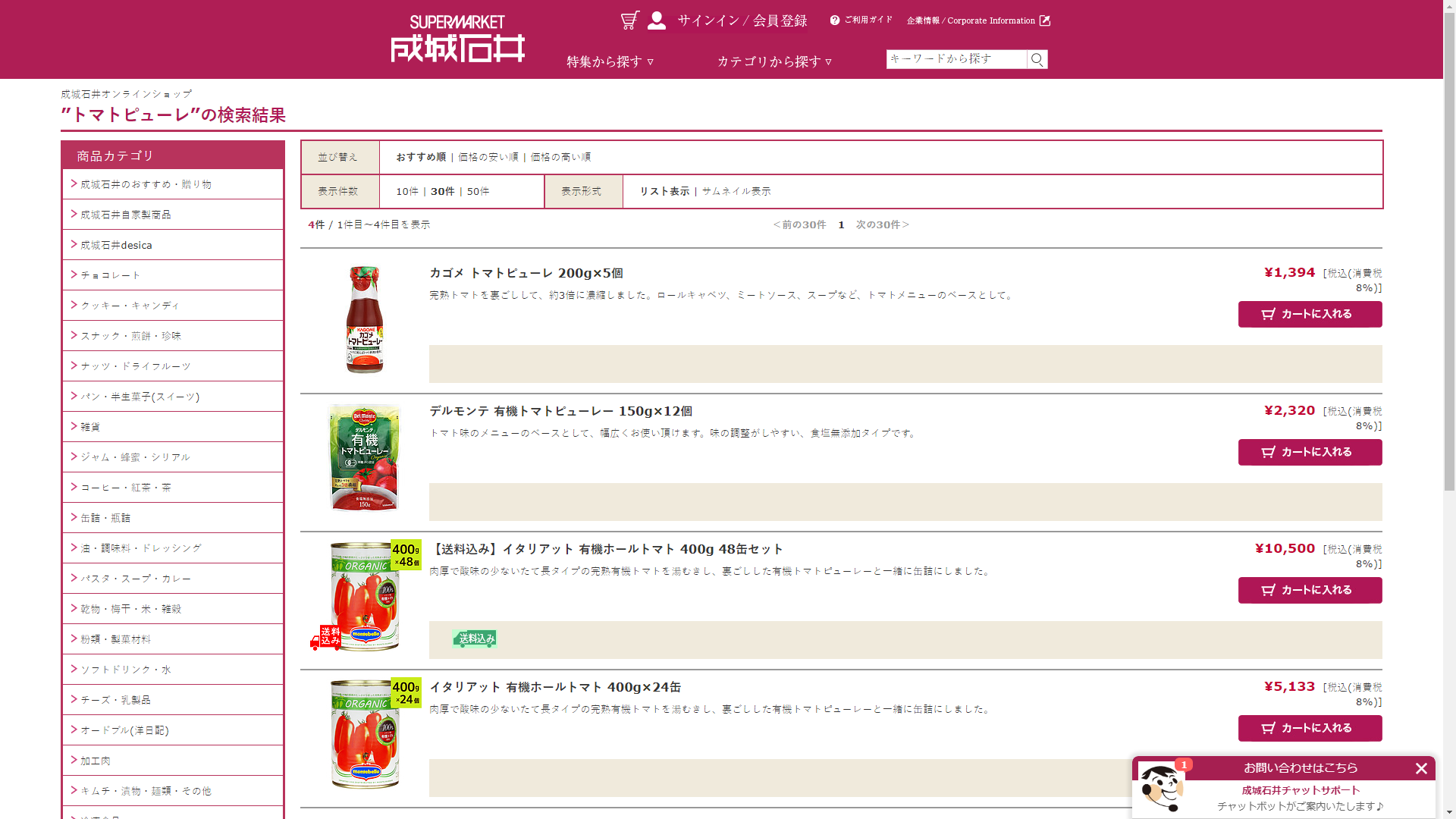This screenshot has width=1456, height=819.
Task: Sort results by 価格の安い順
Action: (x=488, y=157)
